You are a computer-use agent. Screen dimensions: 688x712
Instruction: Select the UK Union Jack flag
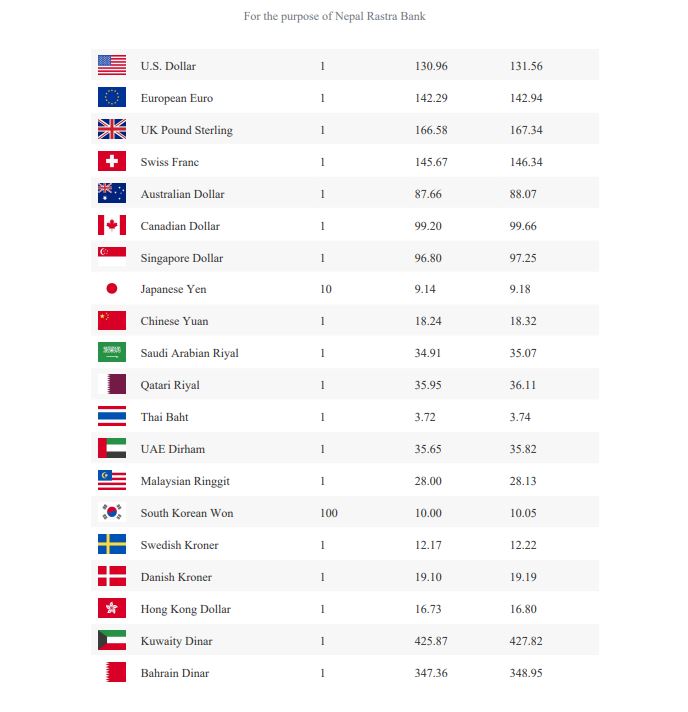pyautogui.click(x=112, y=129)
